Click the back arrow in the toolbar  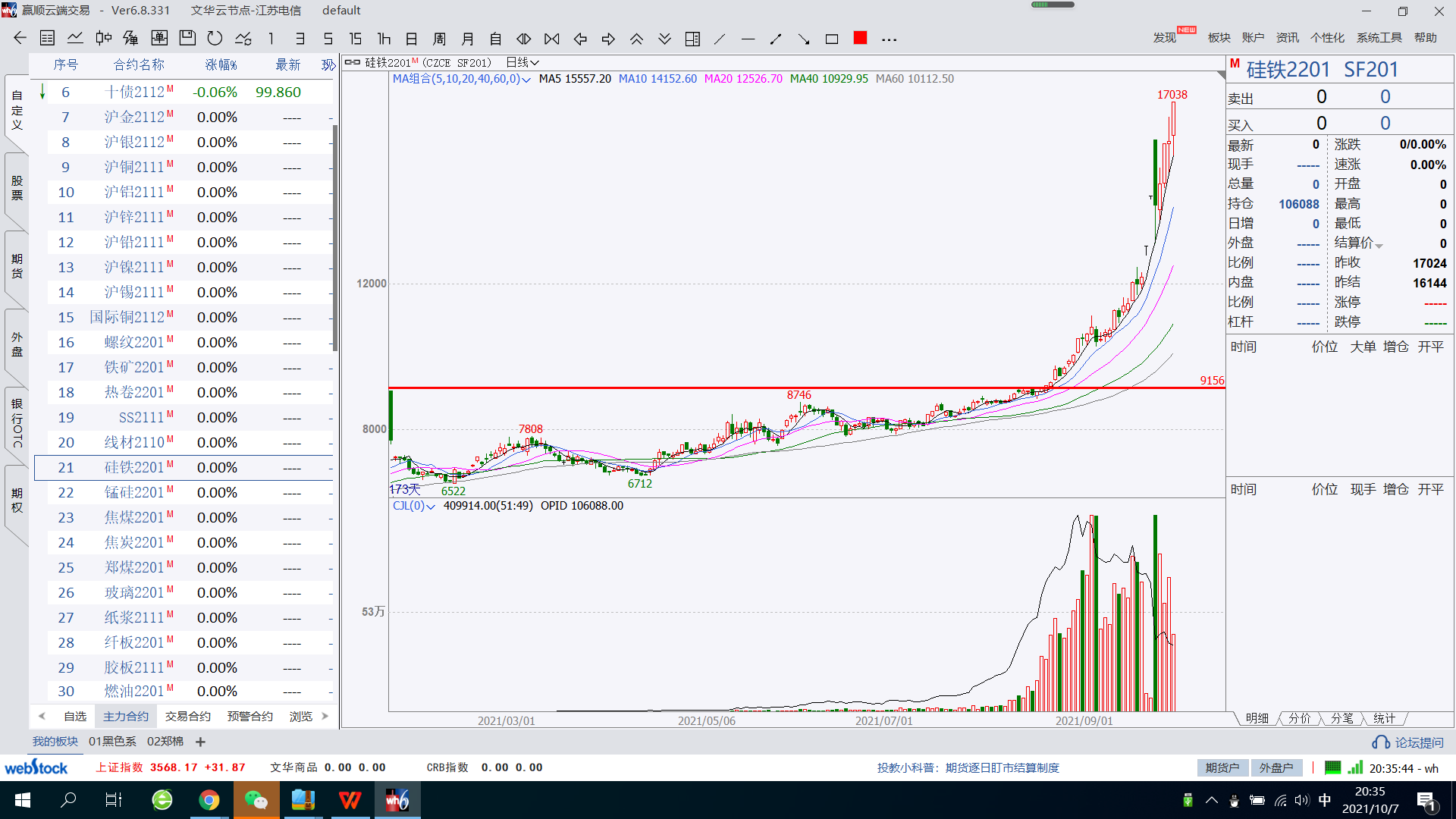pos(20,38)
